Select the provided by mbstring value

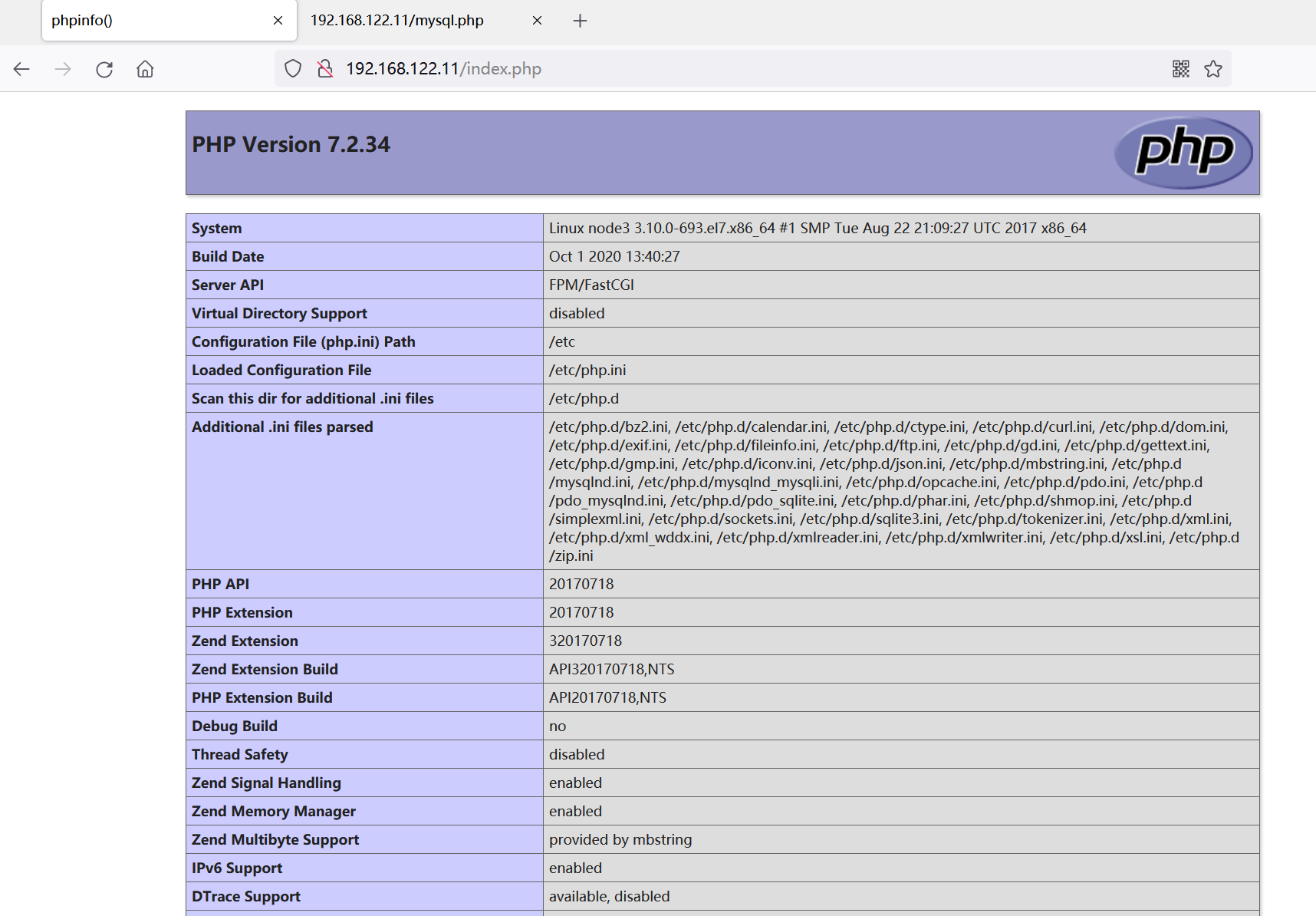click(x=620, y=839)
